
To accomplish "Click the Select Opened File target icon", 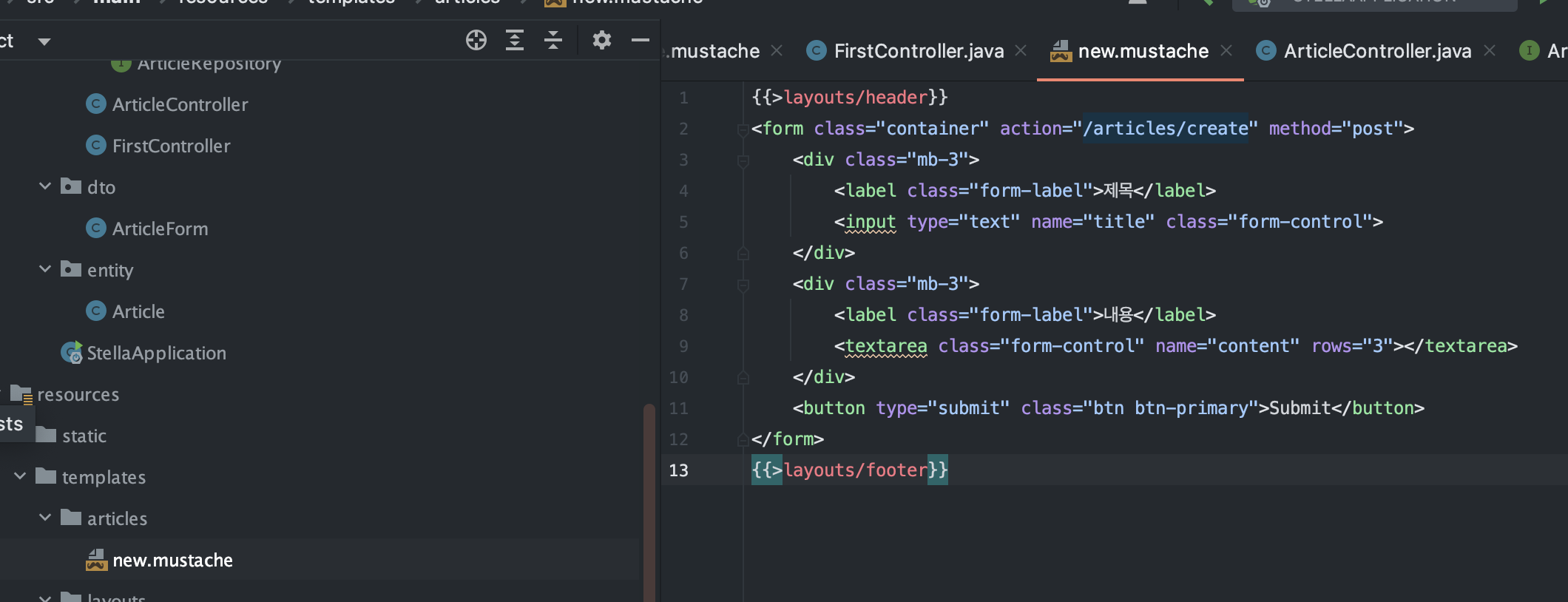I will pyautogui.click(x=476, y=40).
